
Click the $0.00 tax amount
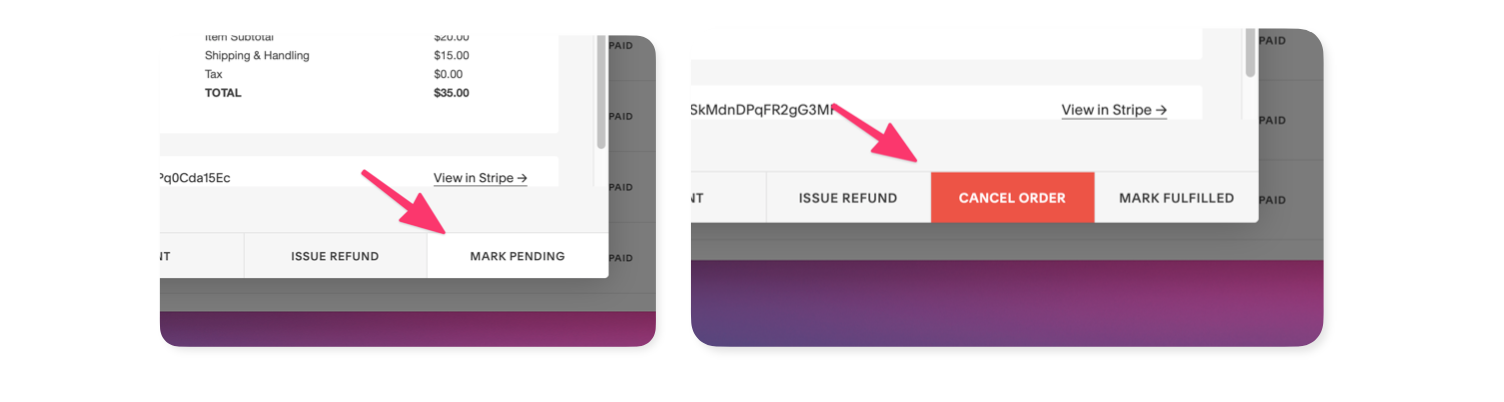[x=448, y=74]
